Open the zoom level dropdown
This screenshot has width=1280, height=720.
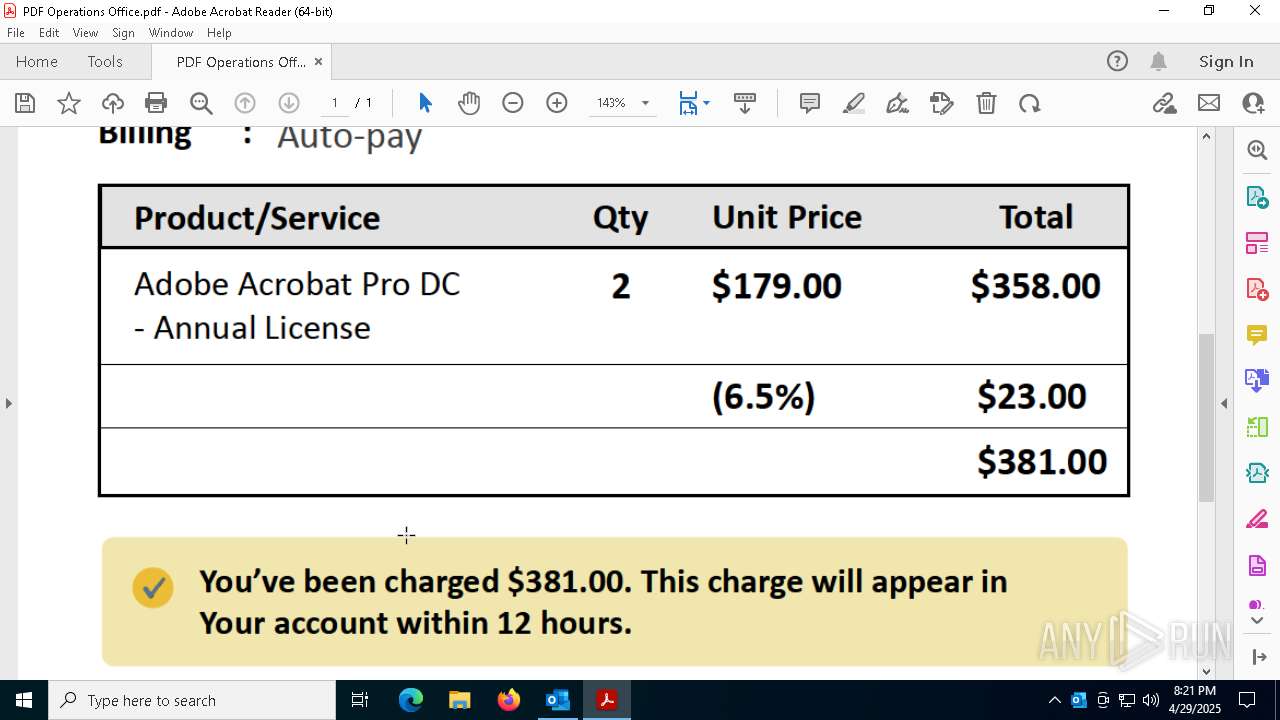pos(645,103)
